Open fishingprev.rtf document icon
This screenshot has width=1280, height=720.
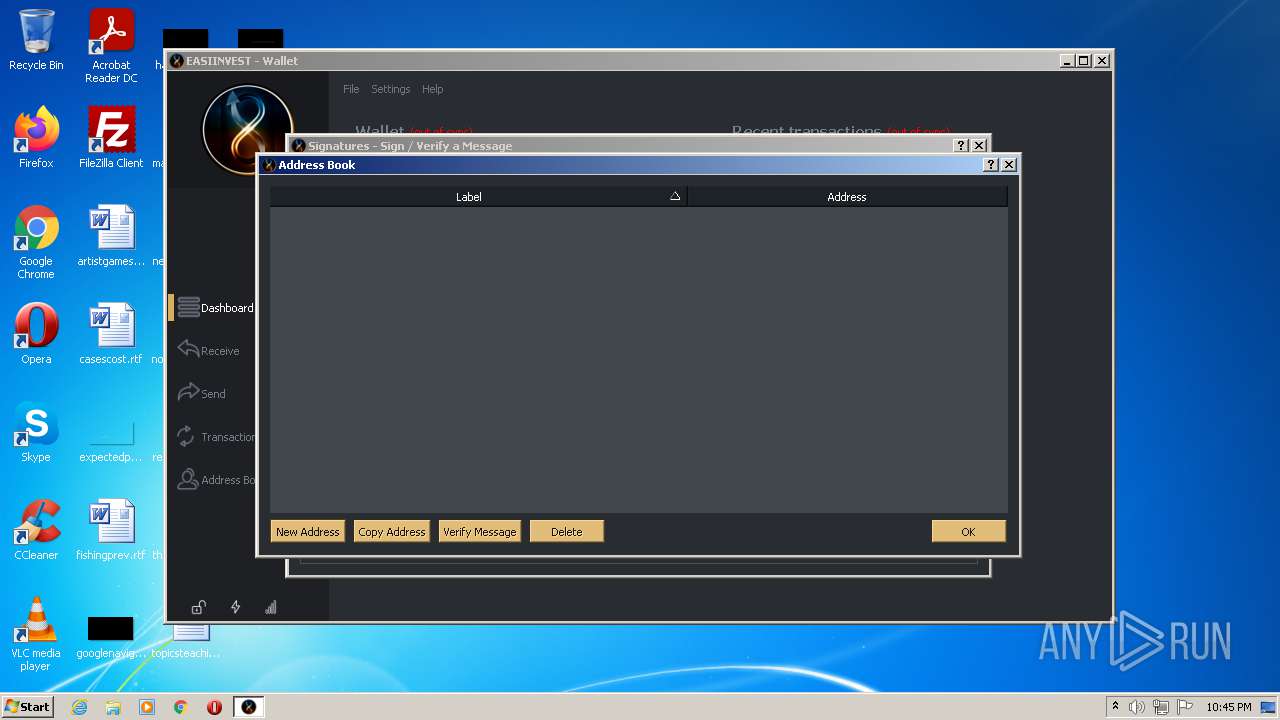111,530
